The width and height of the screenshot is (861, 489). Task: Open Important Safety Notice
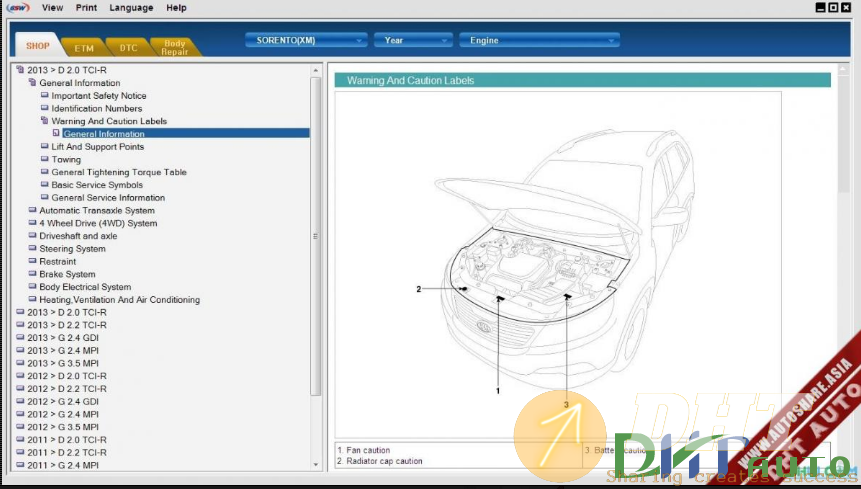click(x=99, y=95)
